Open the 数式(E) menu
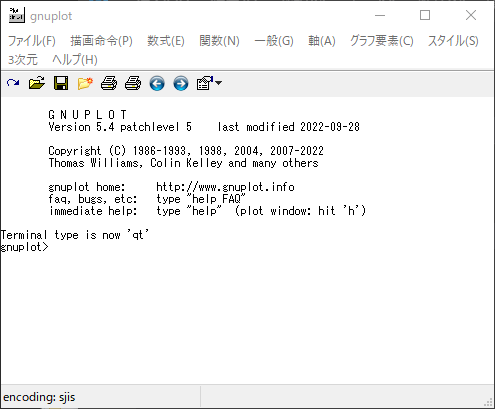The height and width of the screenshot is (409, 495). 166,41
